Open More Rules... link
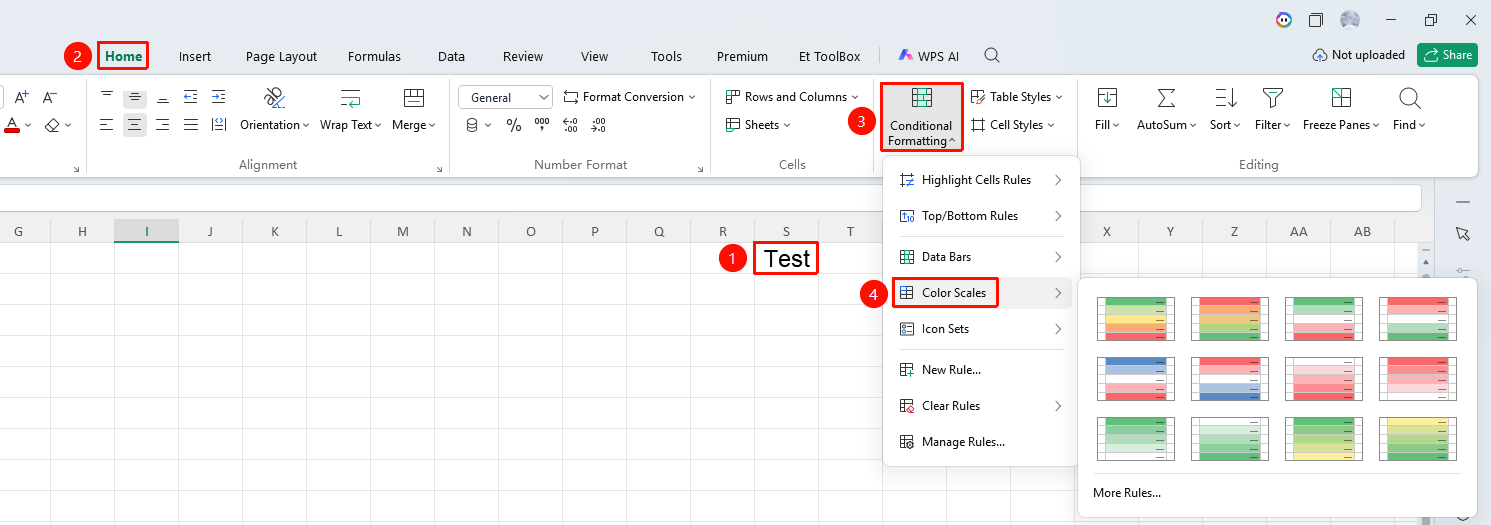The image size is (1491, 525). coord(1127,493)
